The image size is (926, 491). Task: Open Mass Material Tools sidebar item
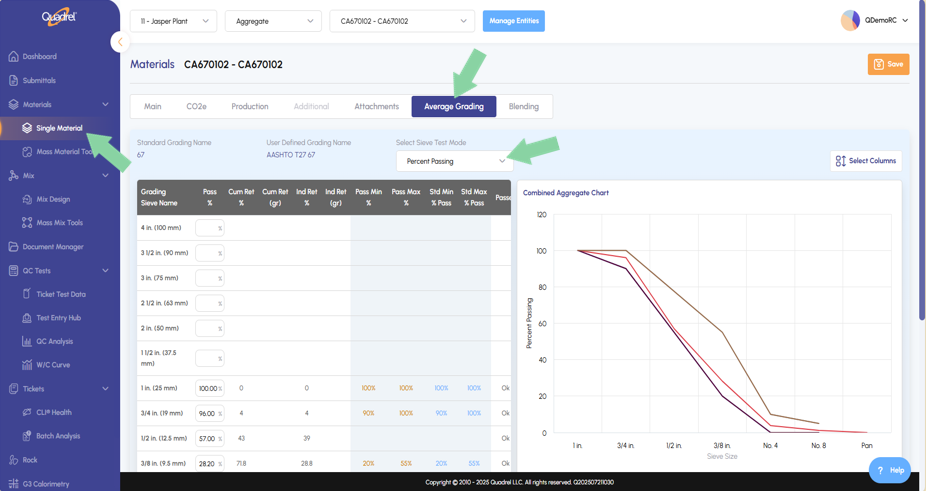point(65,152)
